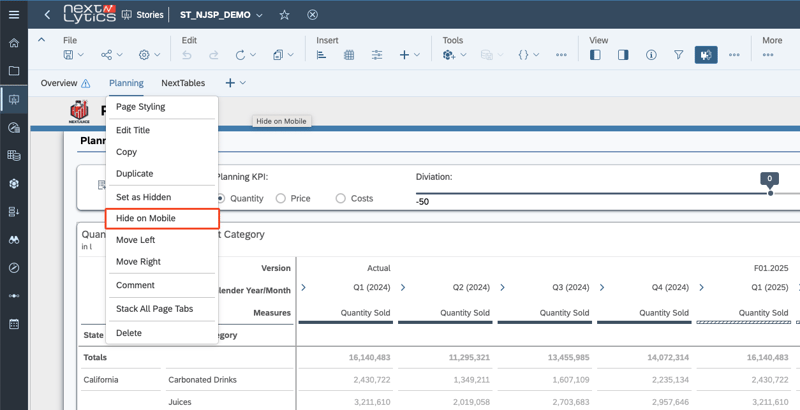Click Totals cell 16,140,483 under Q1 (2024)
The image size is (800, 410).
(370, 357)
